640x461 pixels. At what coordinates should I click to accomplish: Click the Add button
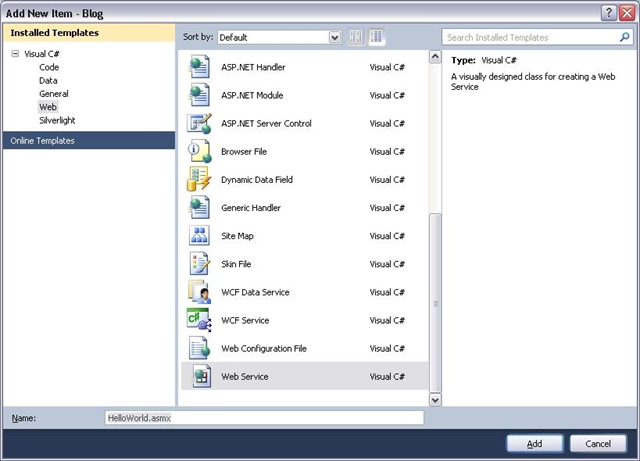coord(535,443)
